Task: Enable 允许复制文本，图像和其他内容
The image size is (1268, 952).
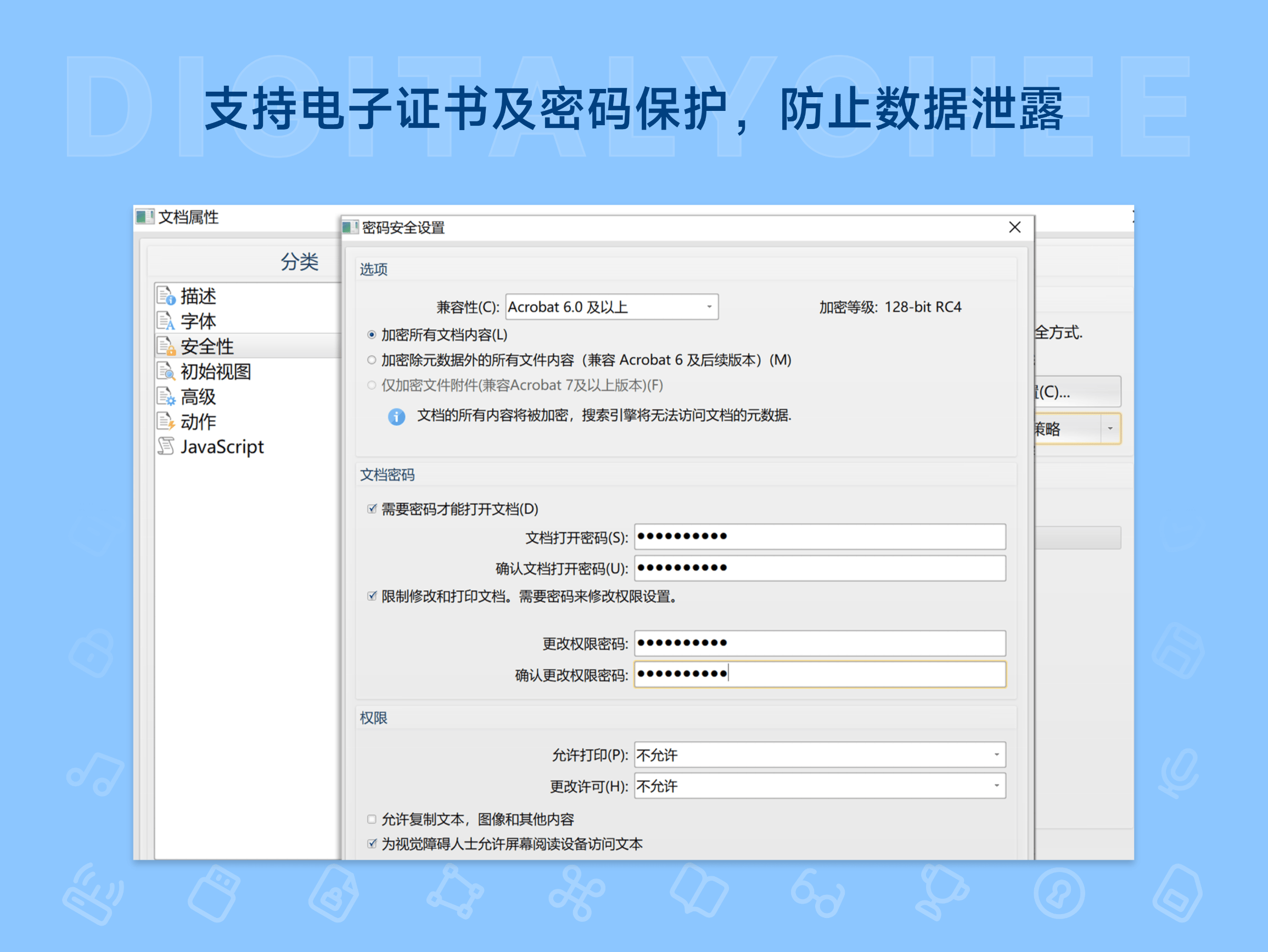Action: (x=371, y=819)
